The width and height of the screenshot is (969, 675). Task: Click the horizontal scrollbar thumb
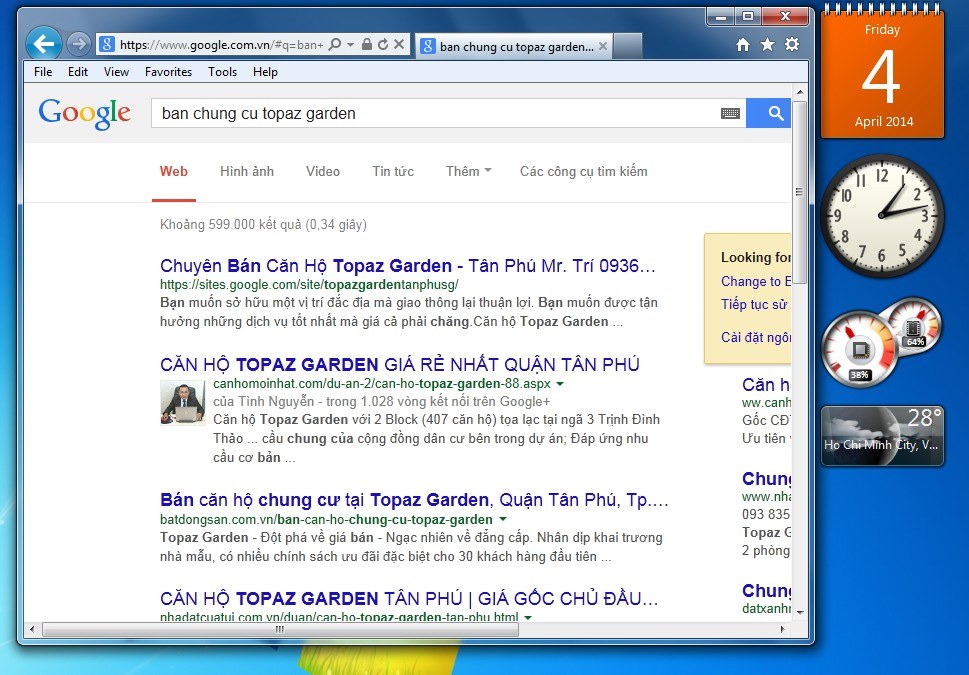(280, 629)
